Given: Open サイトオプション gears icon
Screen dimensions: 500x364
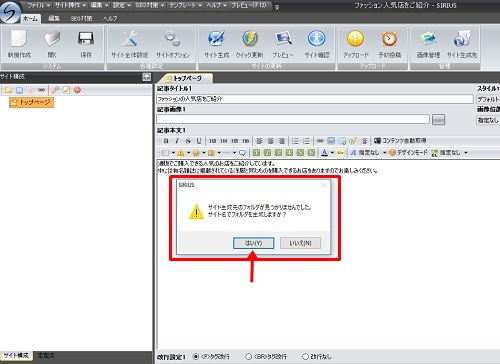Looking at the screenshot, I should tap(173, 39).
